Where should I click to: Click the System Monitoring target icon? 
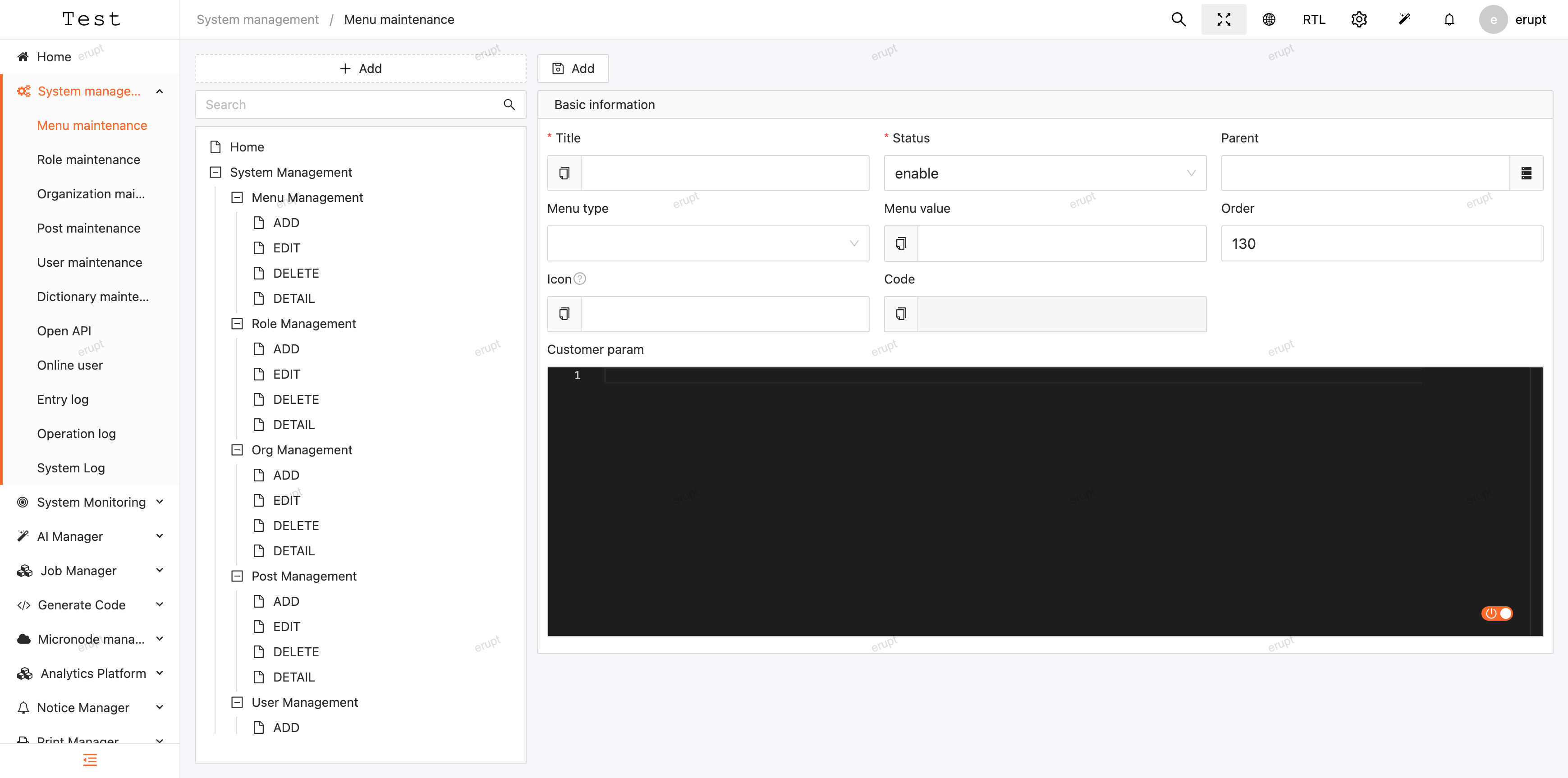pyautogui.click(x=23, y=502)
